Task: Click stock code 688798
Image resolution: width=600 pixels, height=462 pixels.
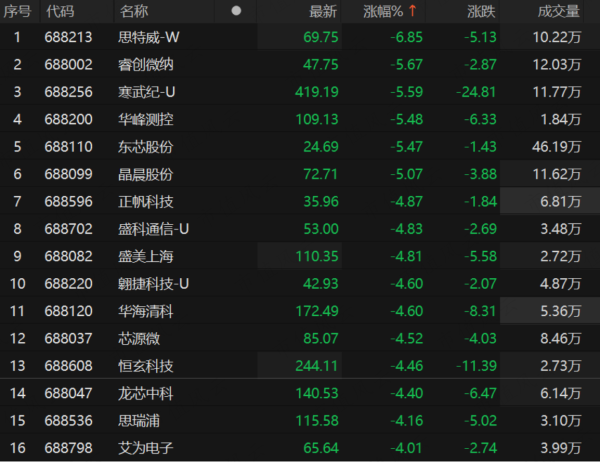Action: [x=68, y=448]
